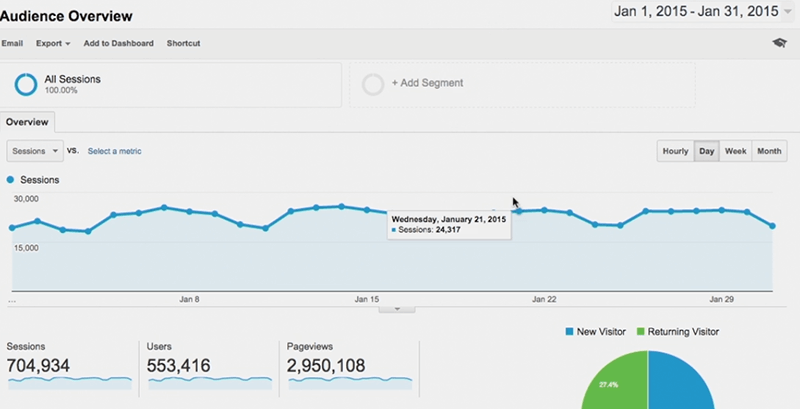The height and width of the screenshot is (409, 800).
Task: Click the Wednesday, January 21, 2015 tooltip
Action: (x=449, y=224)
